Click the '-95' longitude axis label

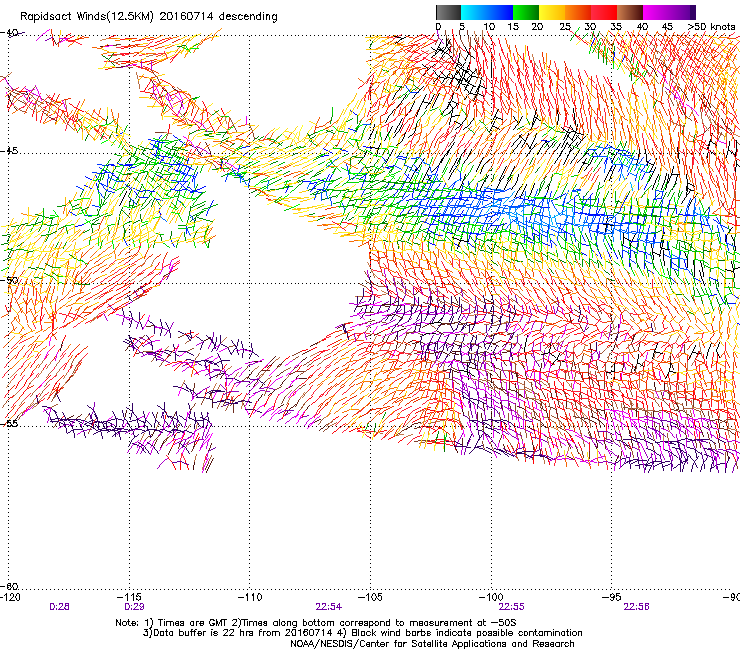[x=612, y=597]
